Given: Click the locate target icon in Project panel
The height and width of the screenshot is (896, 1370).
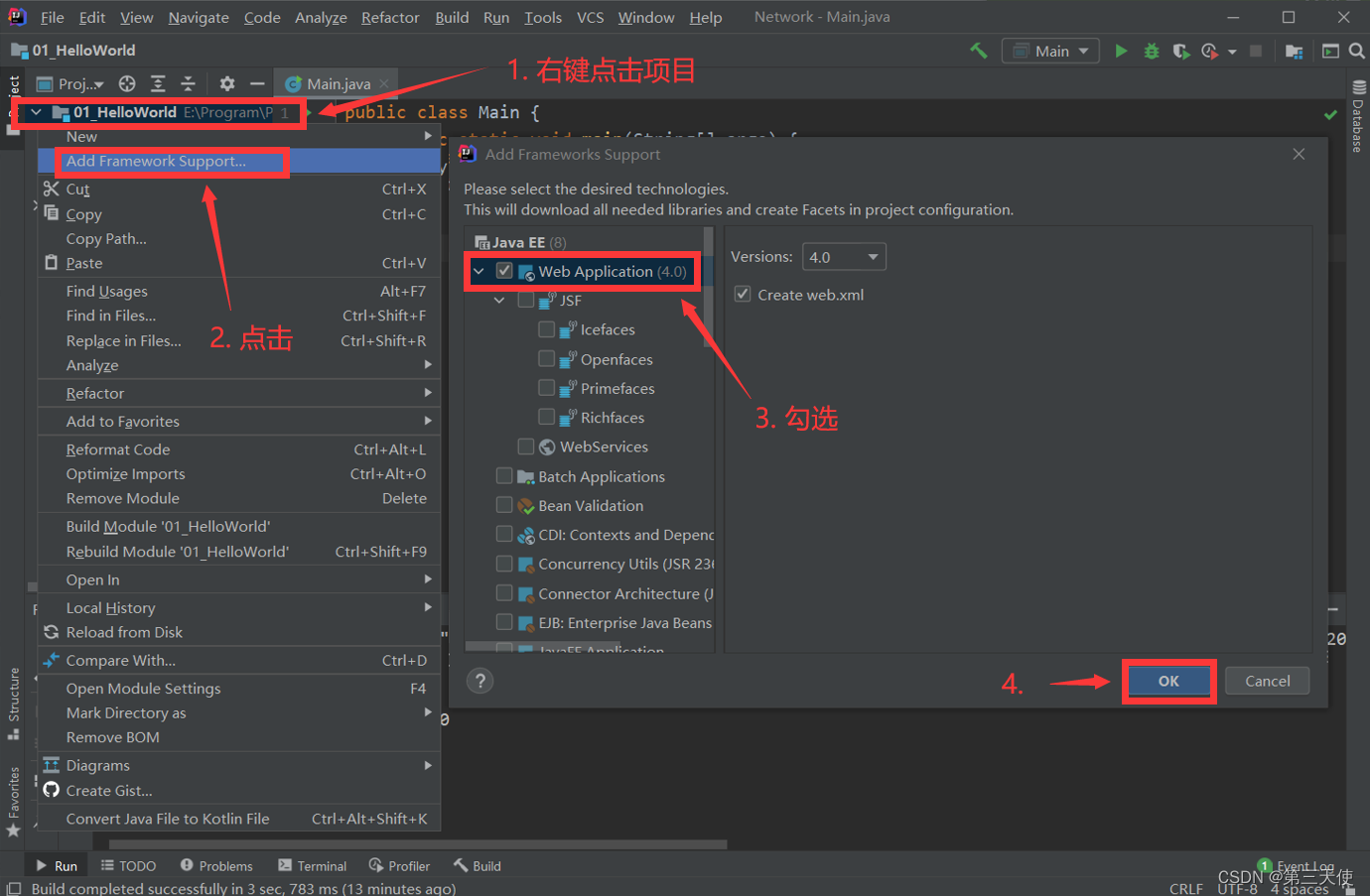Looking at the screenshot, I should click(x=127, y=83).
